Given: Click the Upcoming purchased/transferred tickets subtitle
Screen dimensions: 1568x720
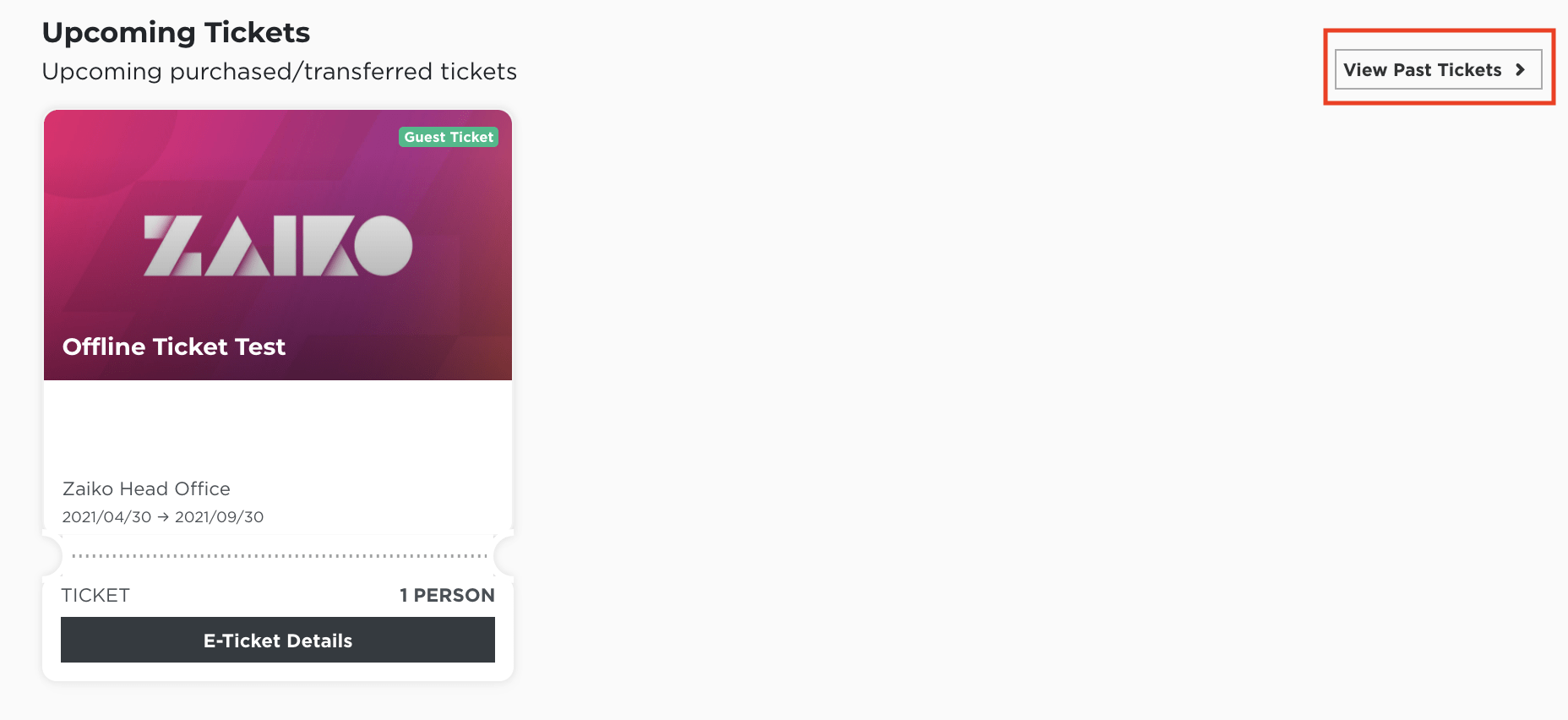Looking at the screenshot, I should (x=280, y=72).
